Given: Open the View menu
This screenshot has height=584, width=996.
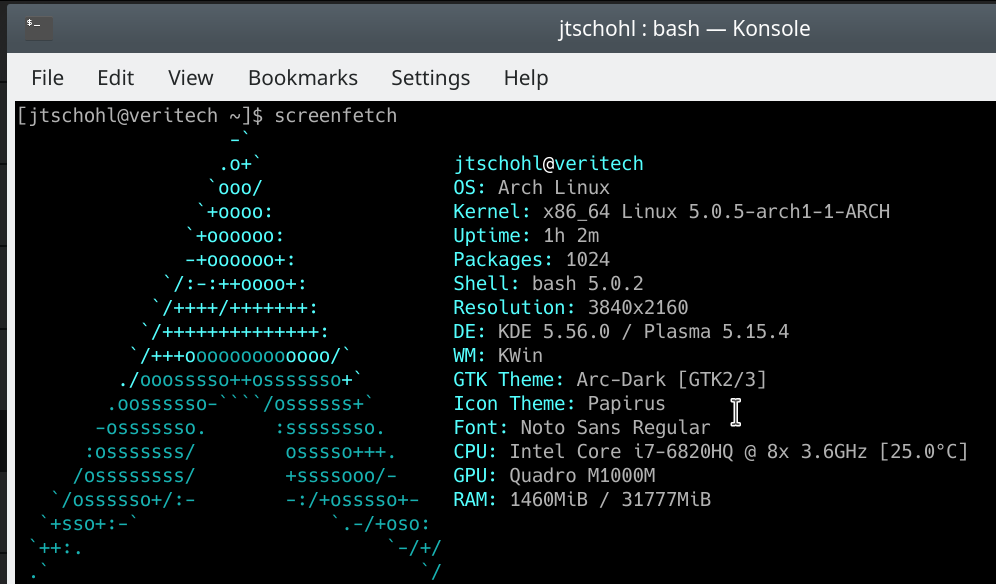Looking at the screenshot, I should (191, 78).
